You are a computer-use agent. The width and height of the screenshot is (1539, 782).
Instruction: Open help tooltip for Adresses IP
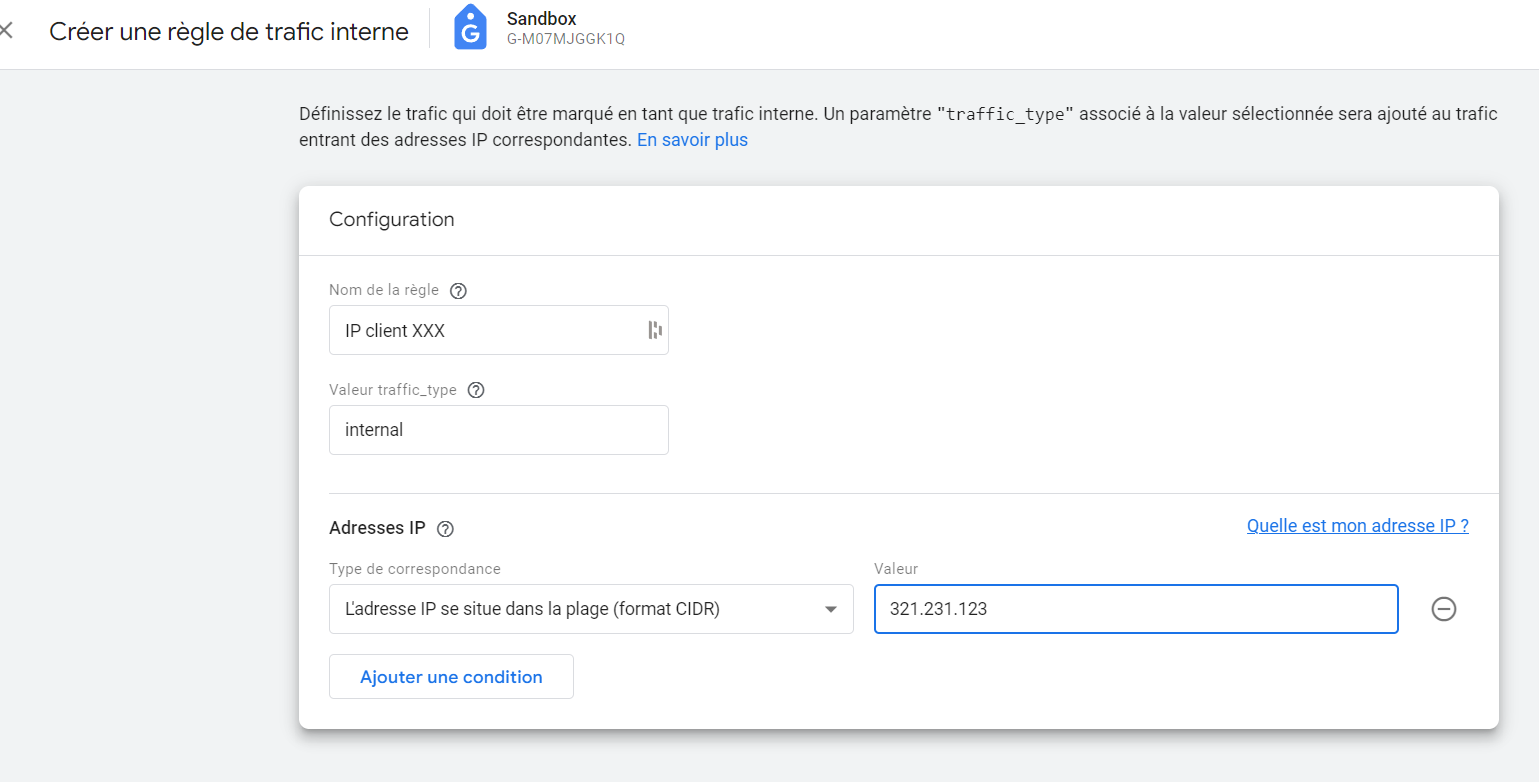pyautogui.click(x=446, y=529)
